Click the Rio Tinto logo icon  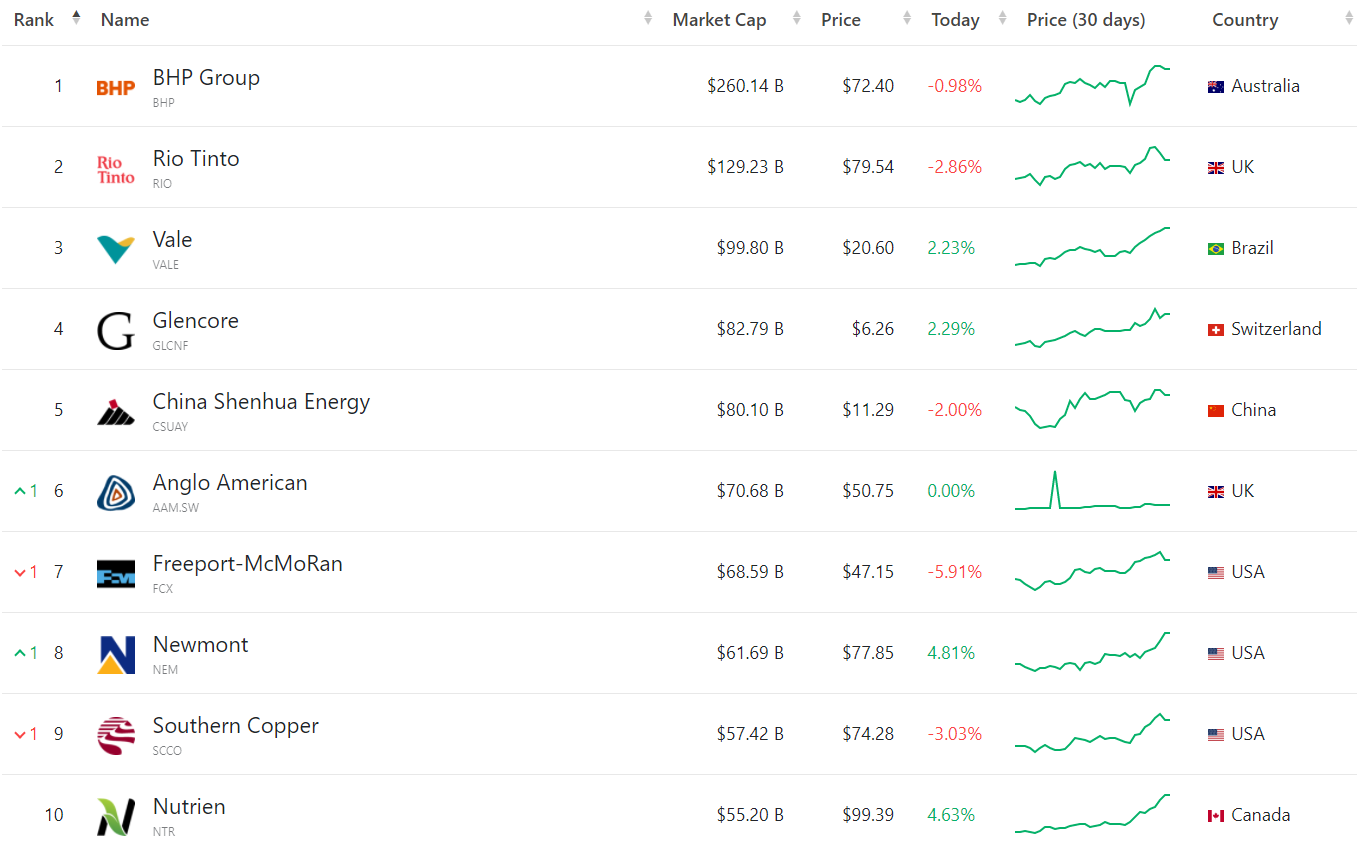pos(116,169)
